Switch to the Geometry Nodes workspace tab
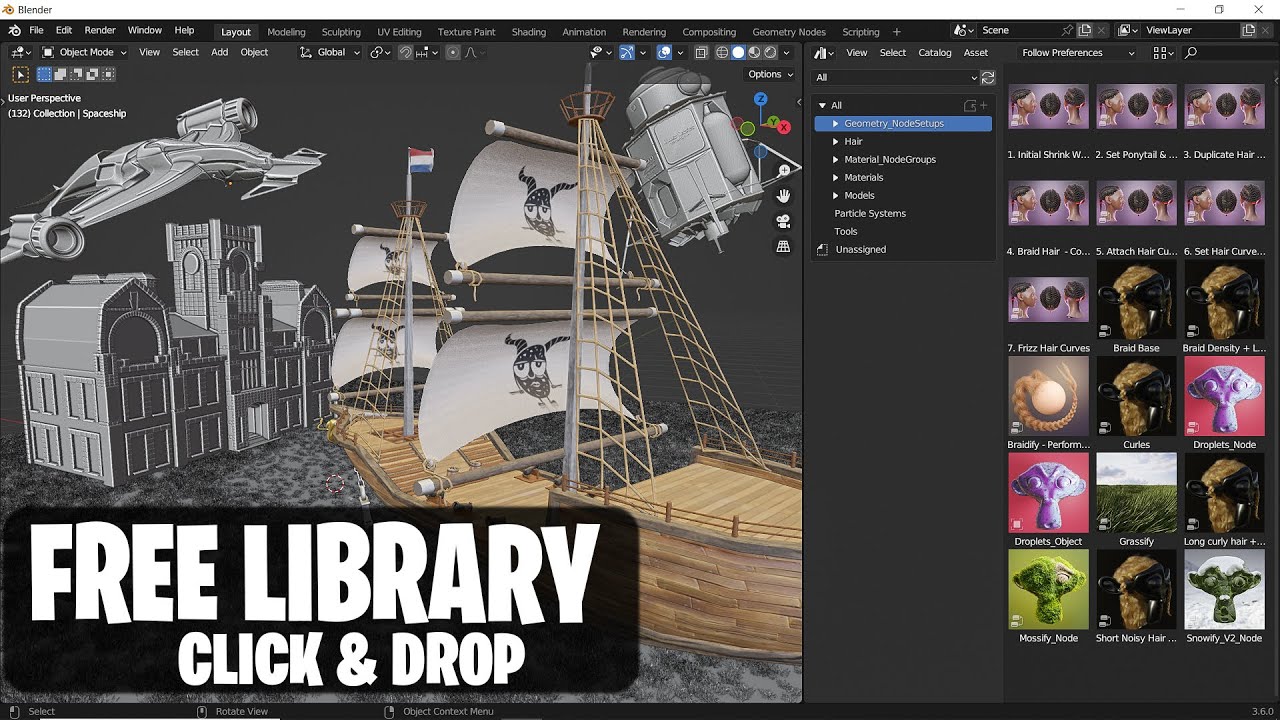 789,32
